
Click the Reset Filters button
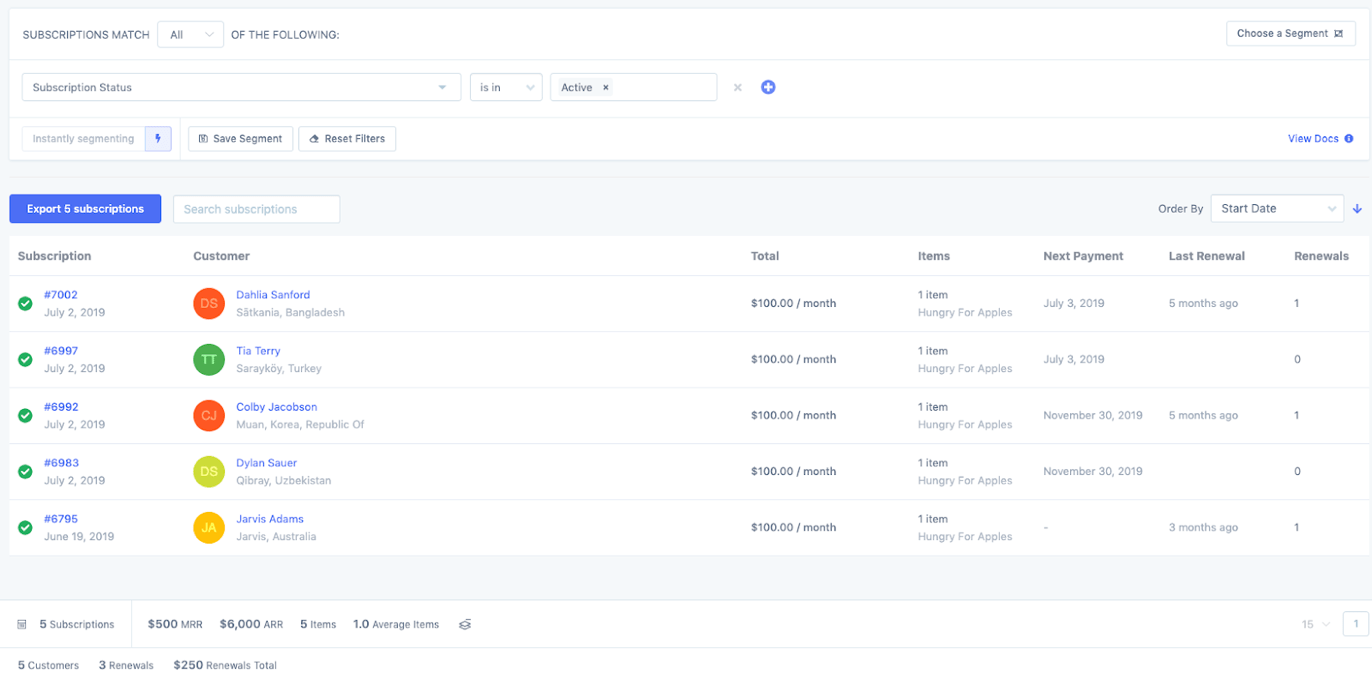[347, 138]
